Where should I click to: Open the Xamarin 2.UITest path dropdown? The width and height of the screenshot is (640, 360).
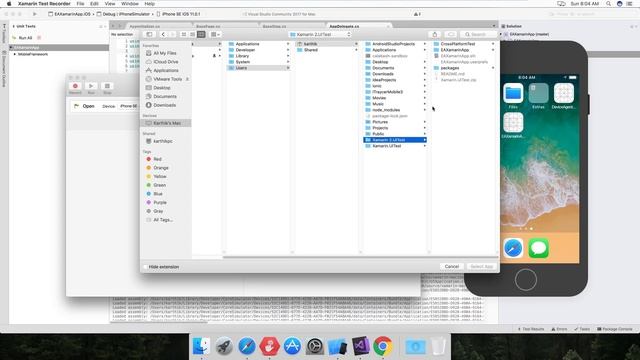320,34
